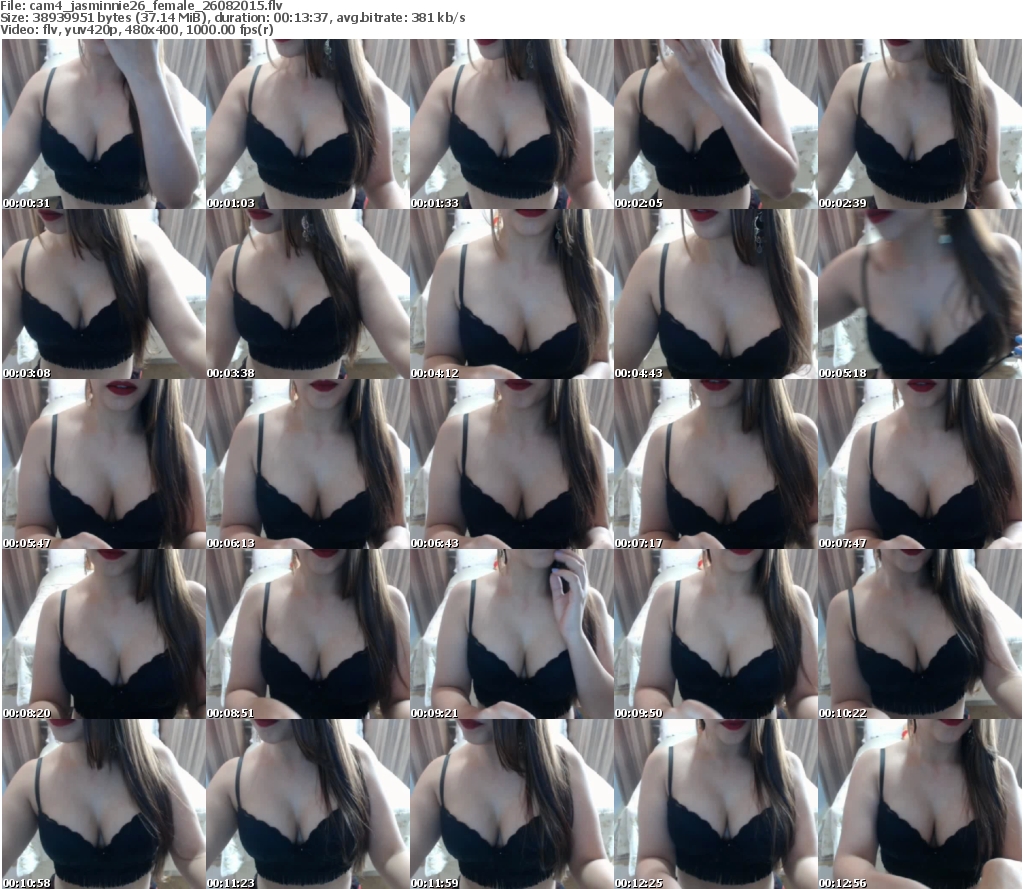
Task: Pick the thumbnail labeled 00:04:12
Action: (511, 294)
